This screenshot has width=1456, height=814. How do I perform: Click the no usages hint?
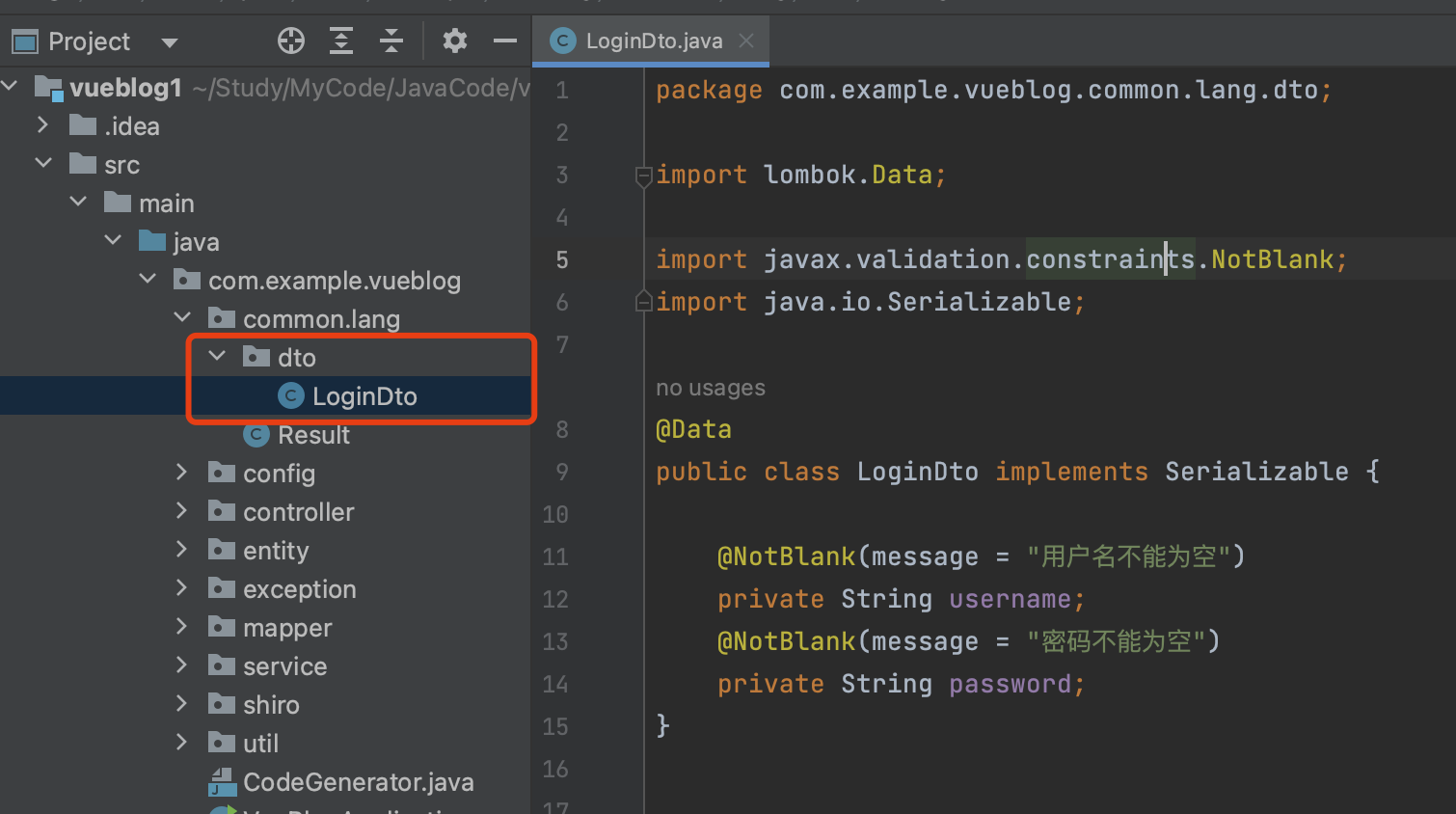[710, 388]
